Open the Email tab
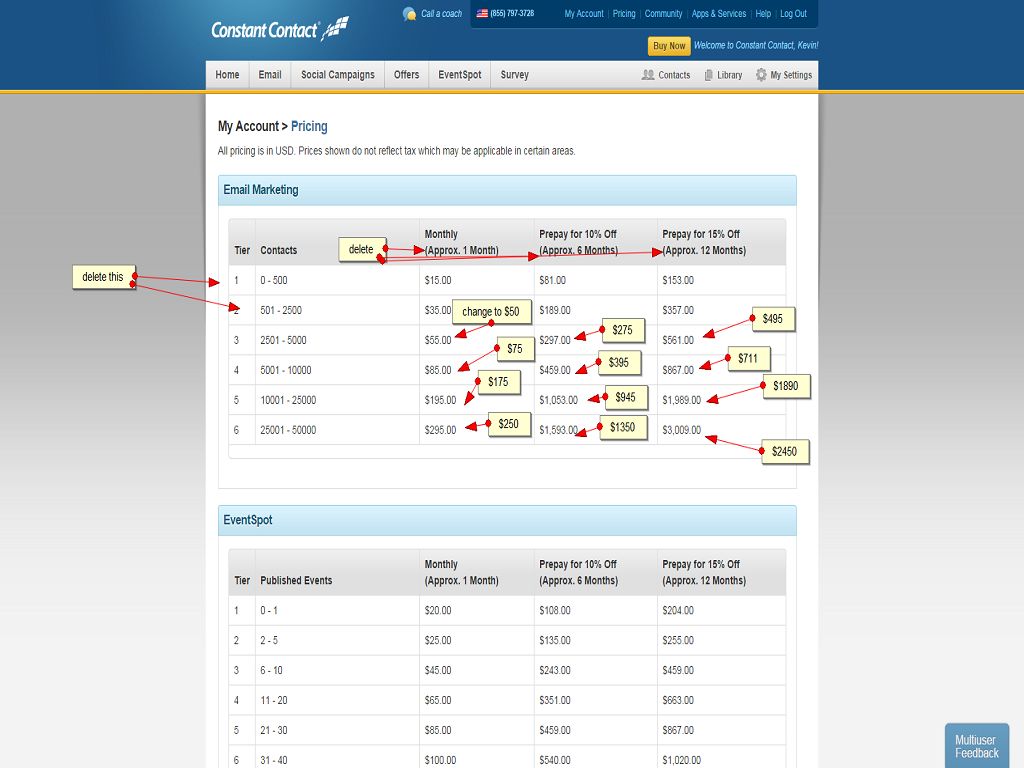The image size is (1024, 768). click(x=270, y=74)
